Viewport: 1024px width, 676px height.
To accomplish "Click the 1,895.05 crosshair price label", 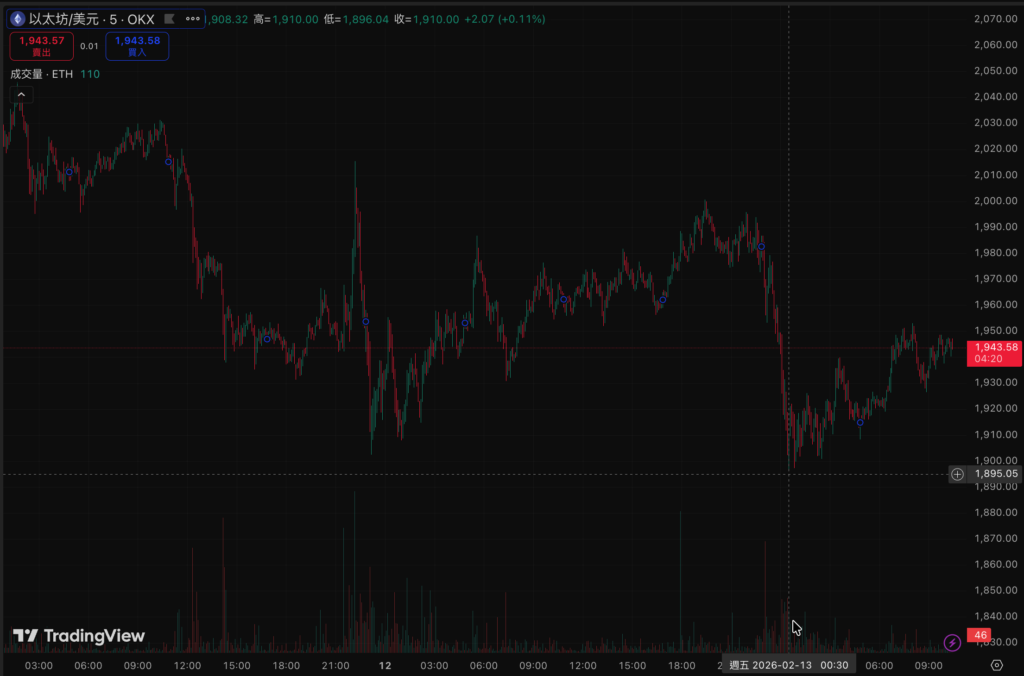I will click(997, 474).
